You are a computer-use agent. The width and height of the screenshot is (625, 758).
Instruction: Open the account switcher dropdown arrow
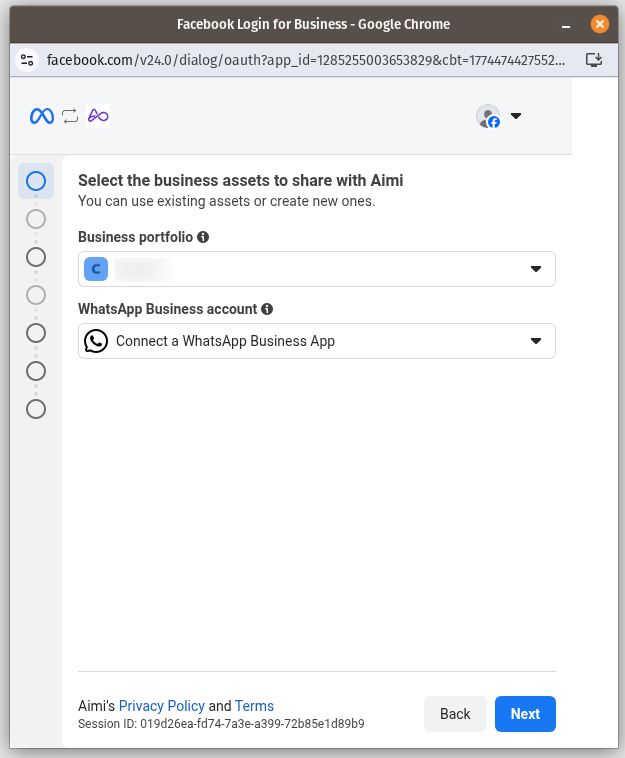click(x=516, y=116)
